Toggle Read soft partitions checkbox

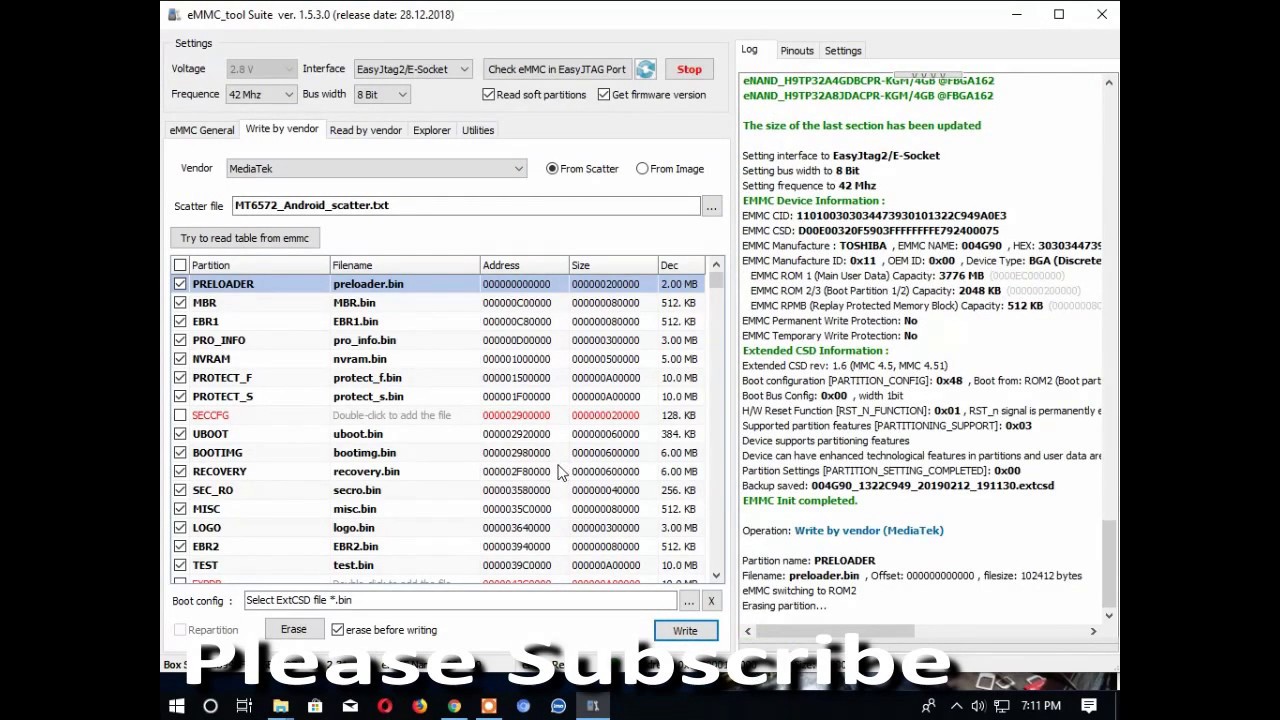[488, 94]
